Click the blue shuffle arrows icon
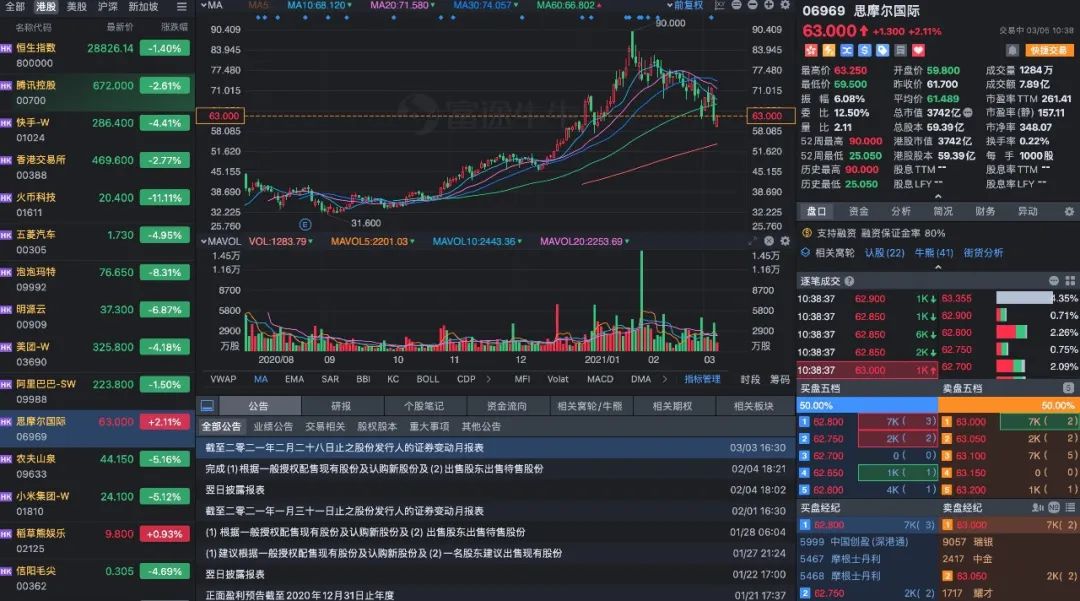 pos(847,50)
